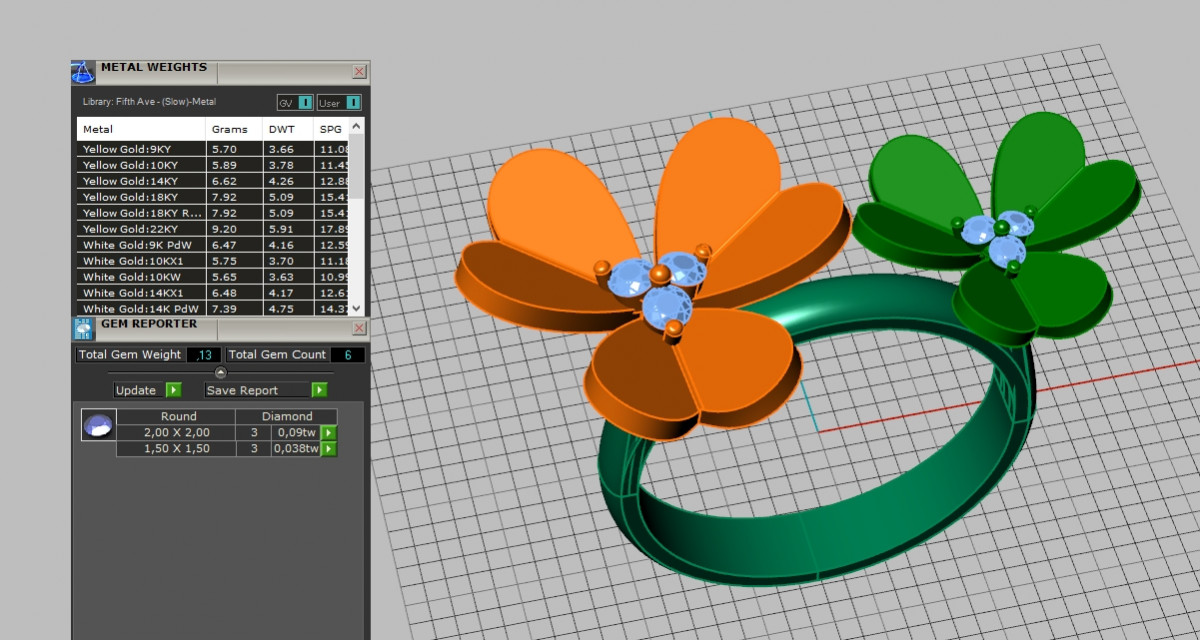Click green arrow for 1,50 X 1,50 row
Screen dimensions: 1200x640
point(327,449)
